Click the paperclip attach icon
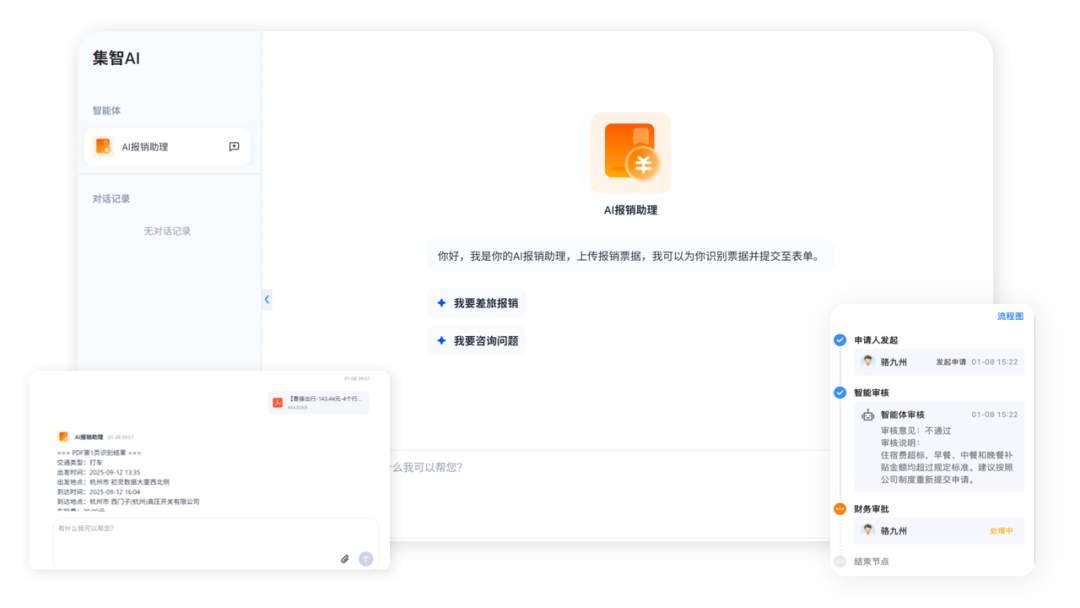Screen dimensions: 1080x608 point(345,559)
